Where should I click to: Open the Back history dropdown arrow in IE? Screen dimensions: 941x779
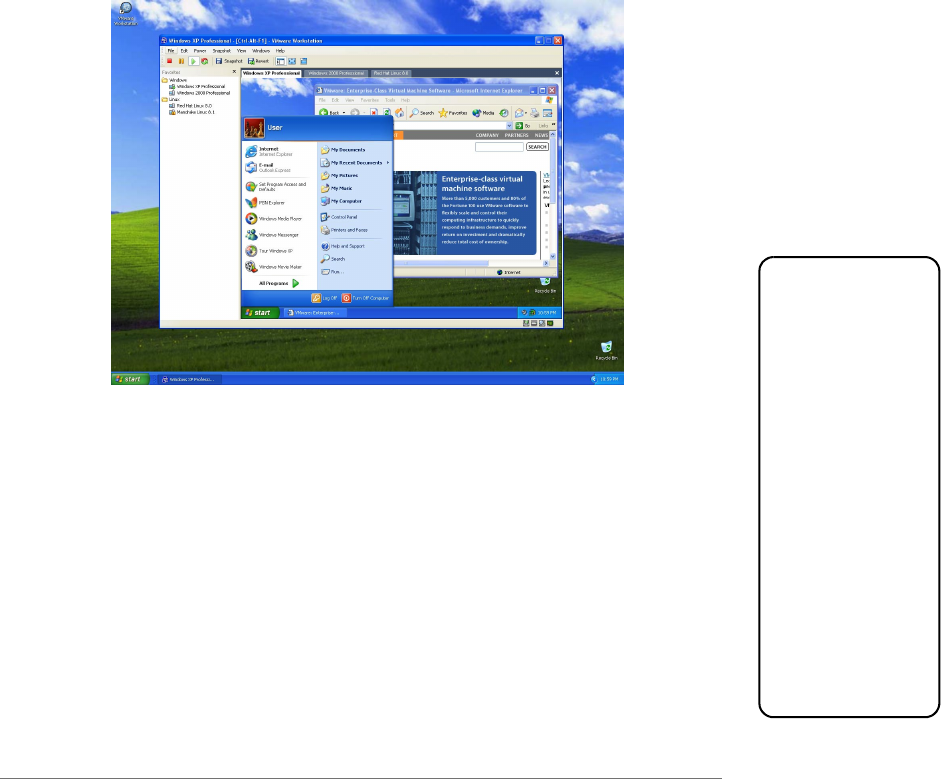pos(344,113)
